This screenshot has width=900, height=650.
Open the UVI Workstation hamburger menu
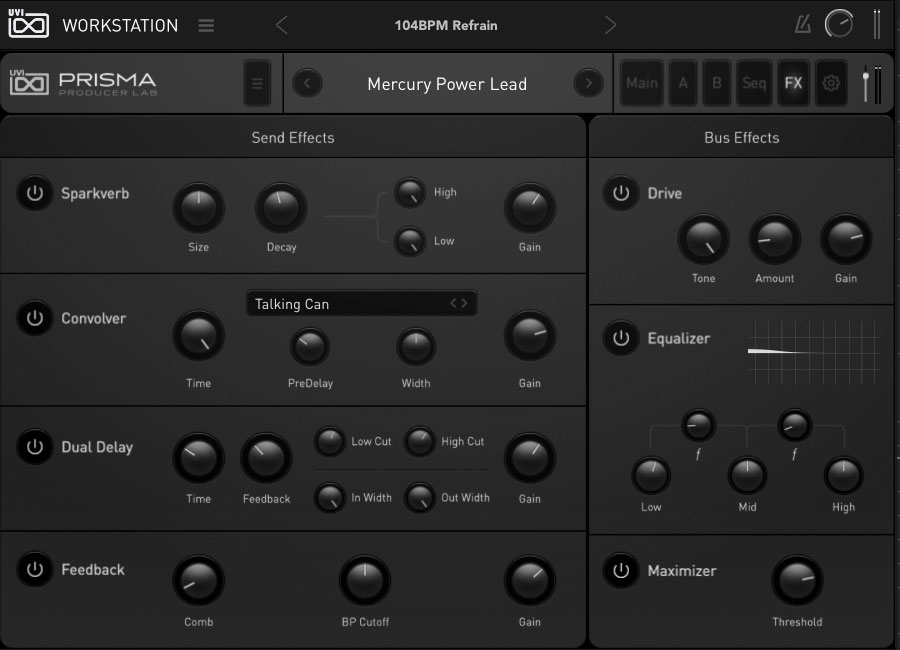pyautogui.click(x=206, y=26)
